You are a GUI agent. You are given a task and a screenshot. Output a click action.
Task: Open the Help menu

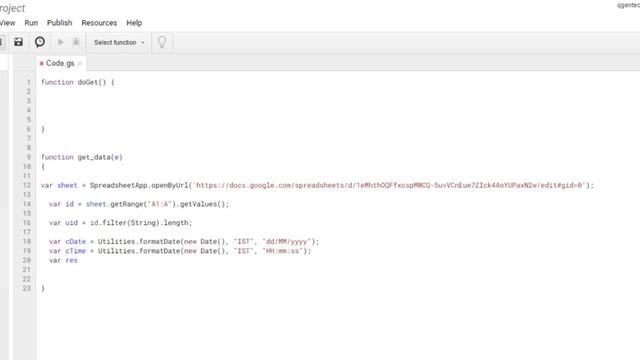point(134,23)
